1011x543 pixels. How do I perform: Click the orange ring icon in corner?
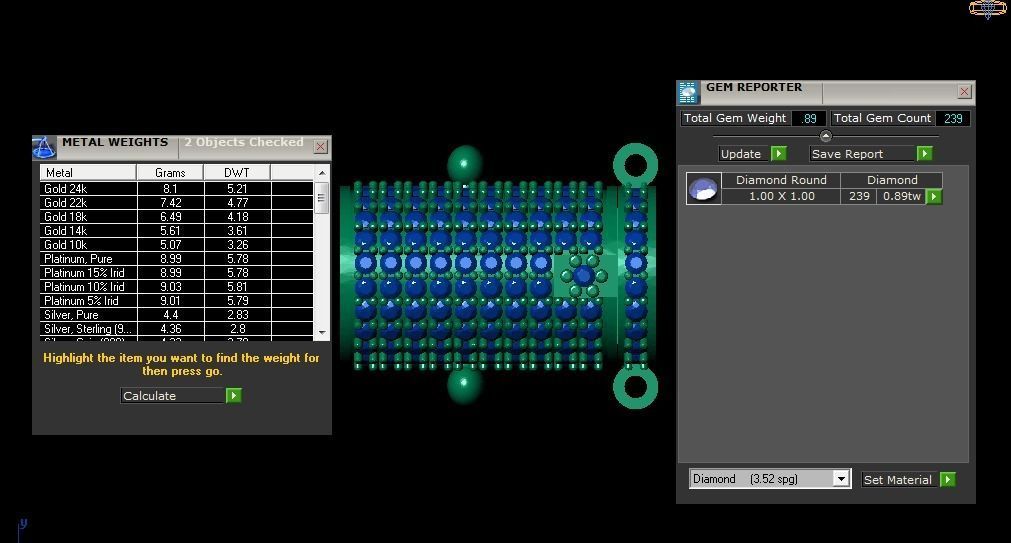pyautogui.click(x=988, y=8)
